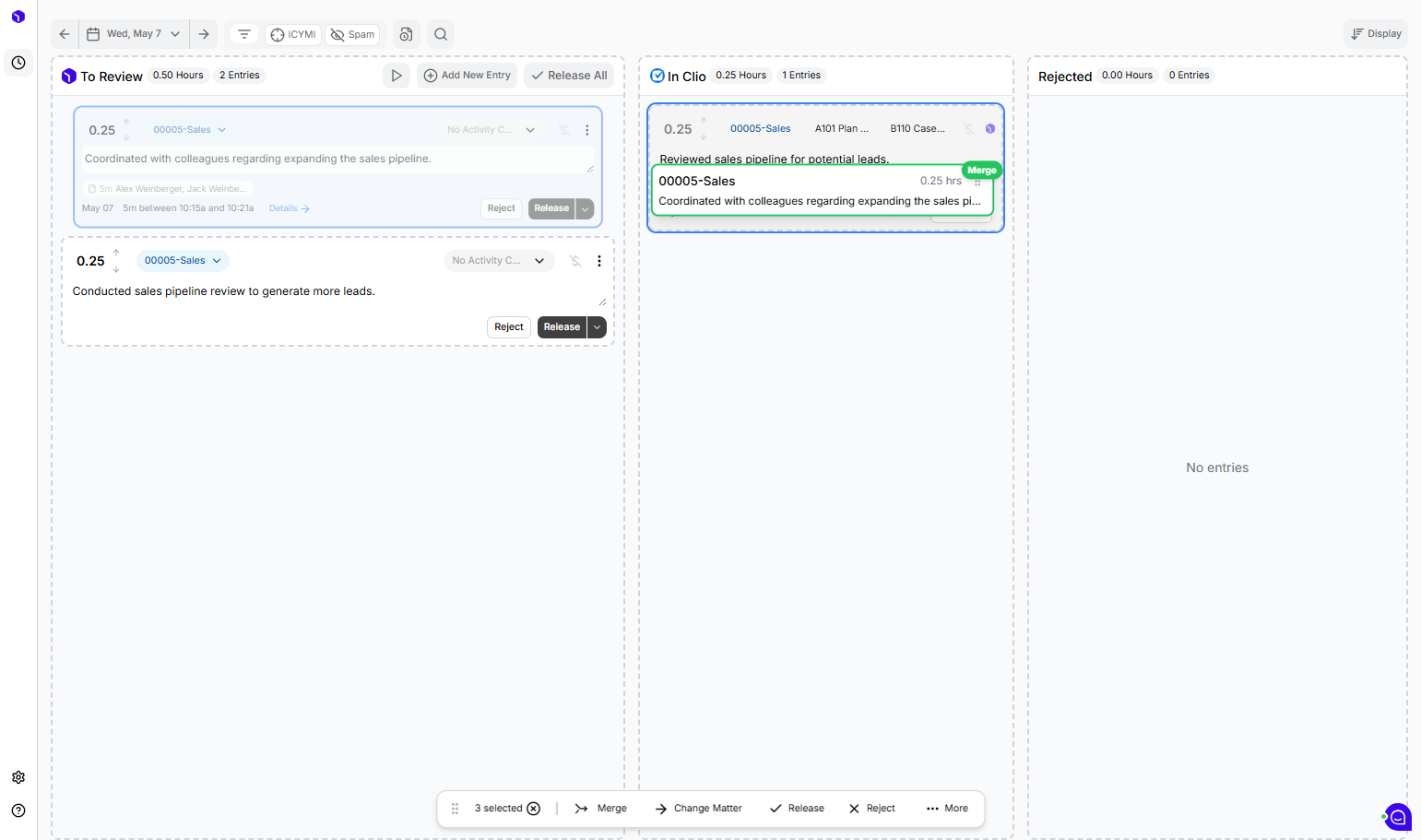The image size is (1421, 840).
Task: Click the Add New Entry button
Action: tap(468, 76)
